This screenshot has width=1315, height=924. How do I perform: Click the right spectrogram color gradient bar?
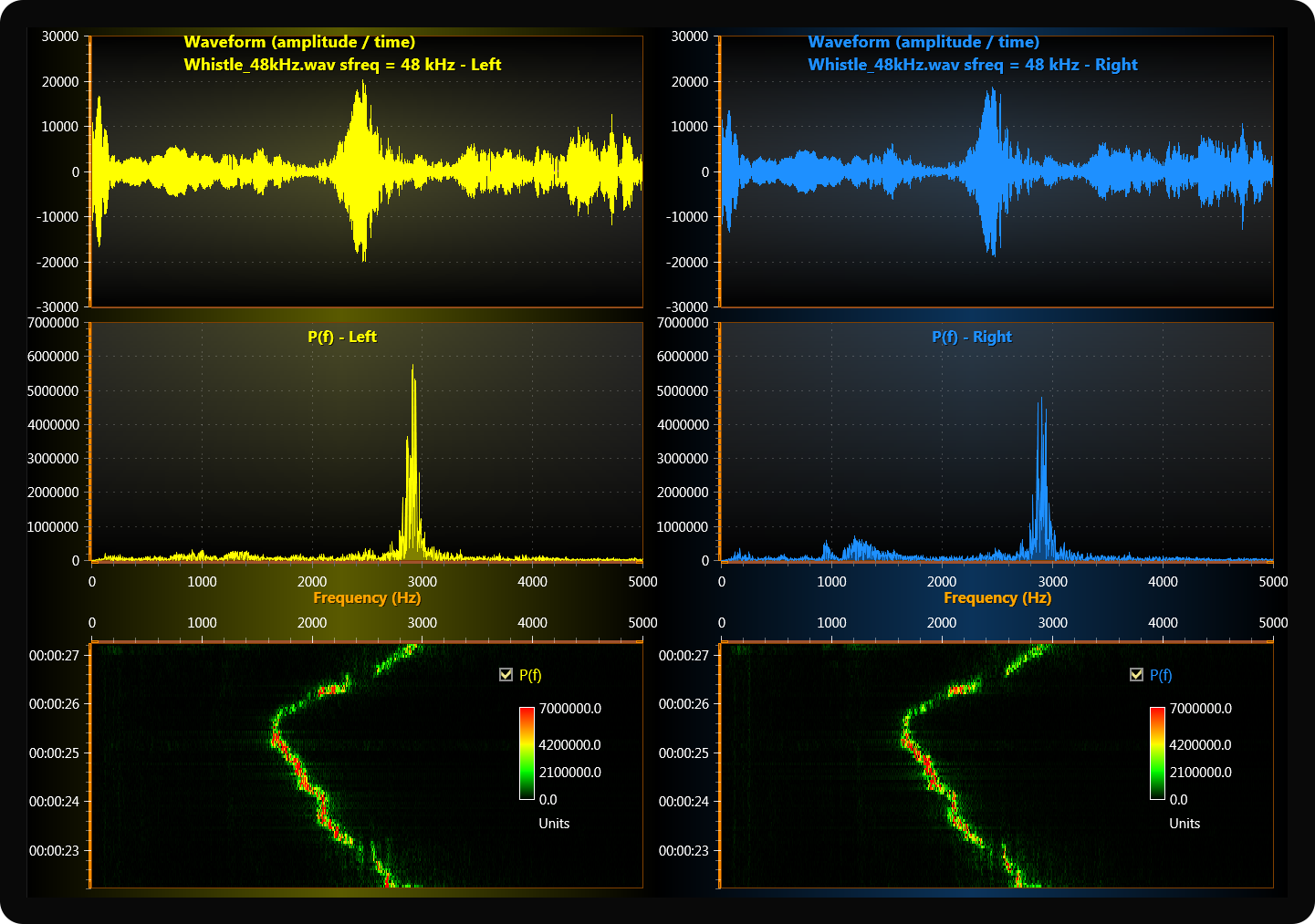(1157, 753)
